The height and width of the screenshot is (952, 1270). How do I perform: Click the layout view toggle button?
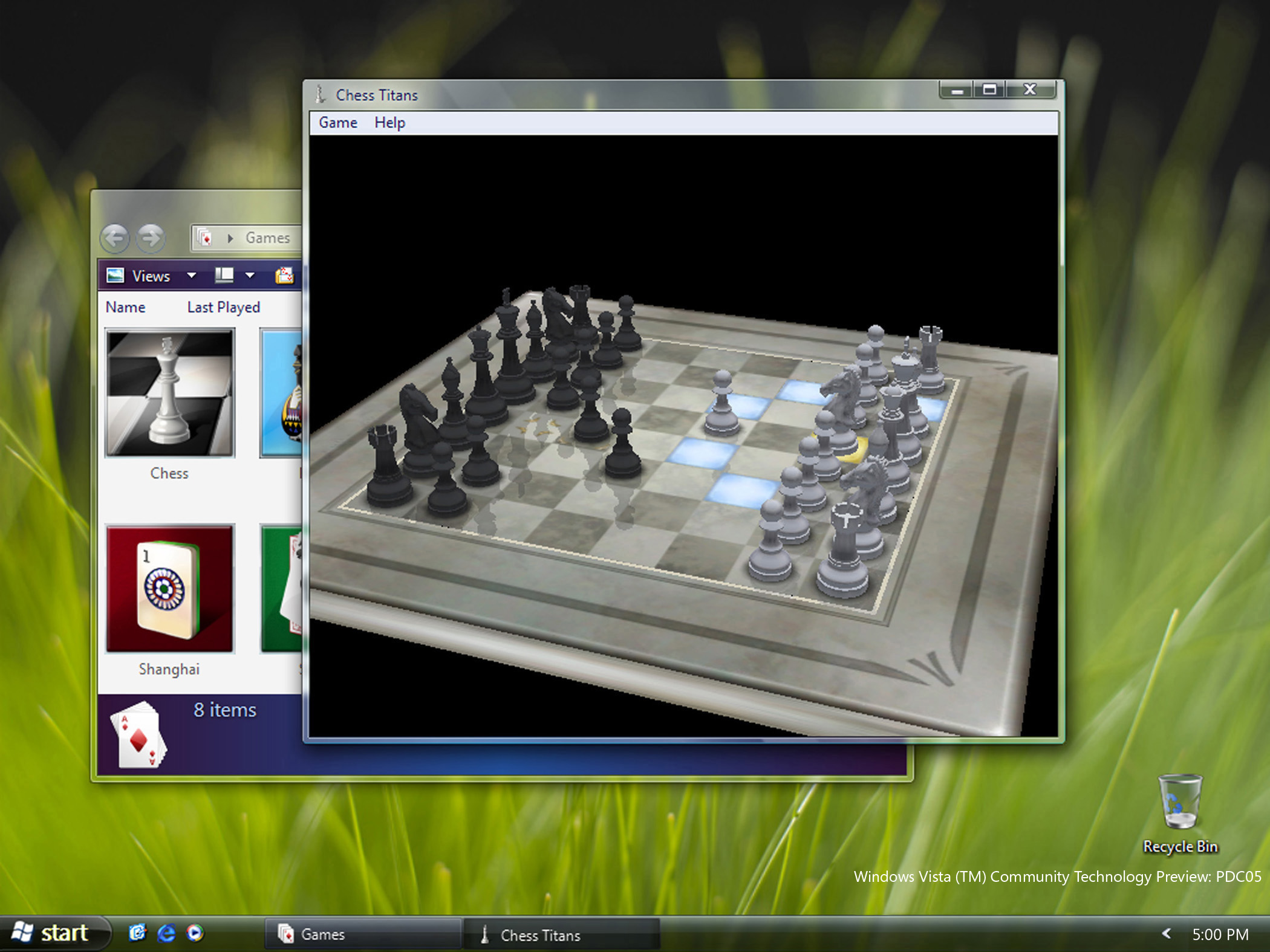pyautogui.click(x=219, y=275)
